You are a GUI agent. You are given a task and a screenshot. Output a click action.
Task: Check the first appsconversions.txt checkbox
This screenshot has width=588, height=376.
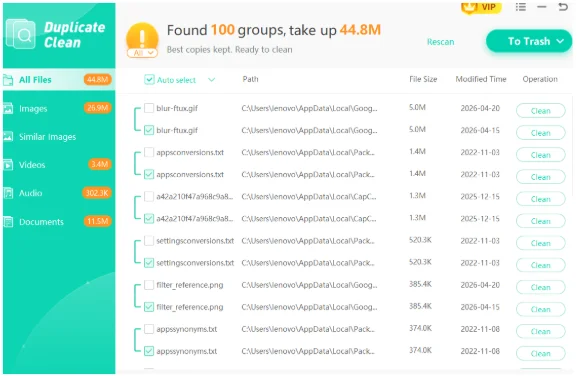[x=149, y=152]
